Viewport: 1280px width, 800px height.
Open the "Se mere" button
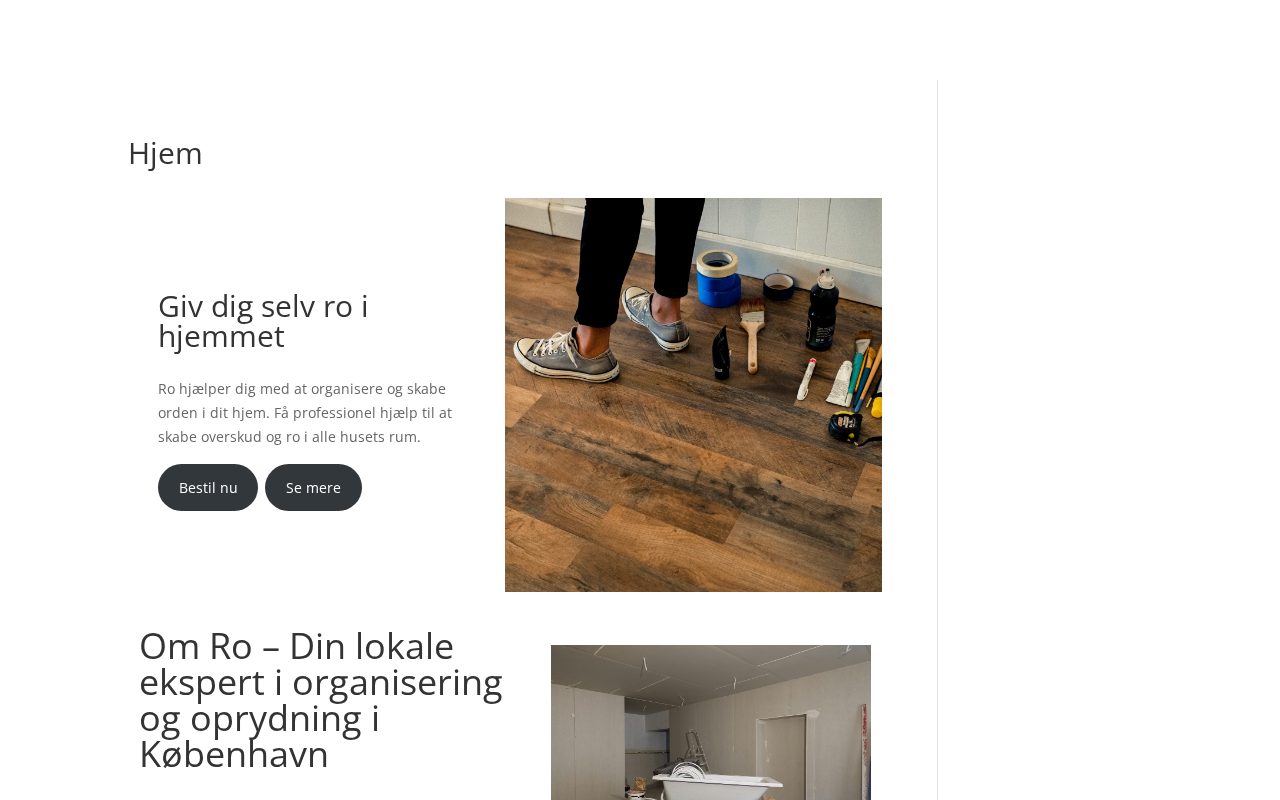tap(313, 487)
